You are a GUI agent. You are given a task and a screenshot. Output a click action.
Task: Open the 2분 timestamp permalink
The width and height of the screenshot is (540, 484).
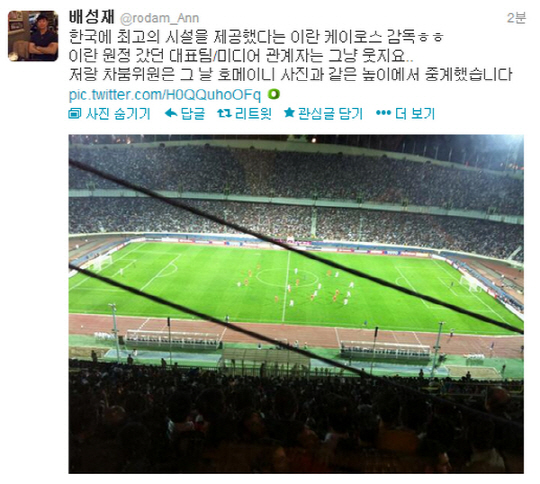pyautogui.click(x=516, y=18)
